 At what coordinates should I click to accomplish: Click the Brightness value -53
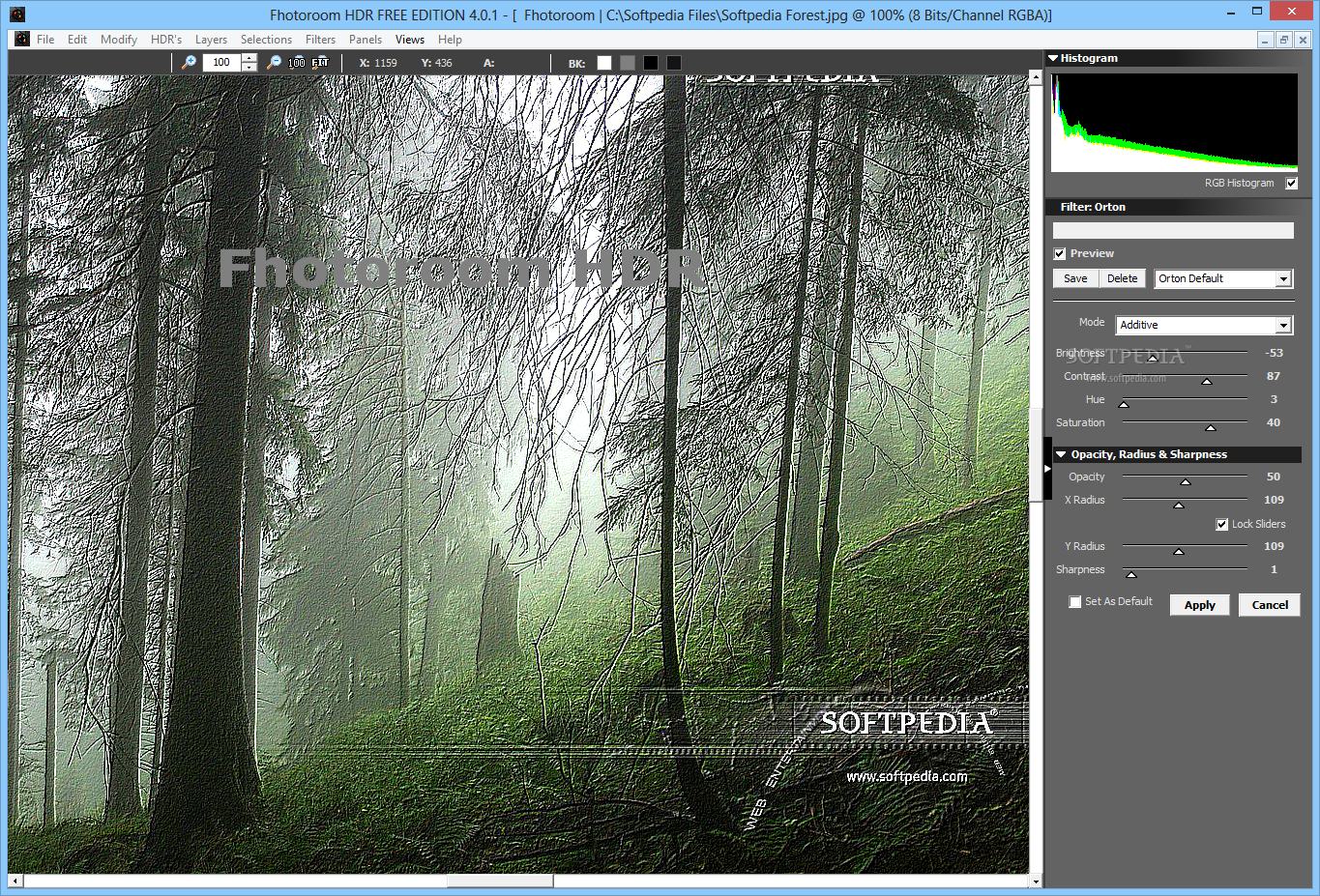click(x=1274, y=353)
